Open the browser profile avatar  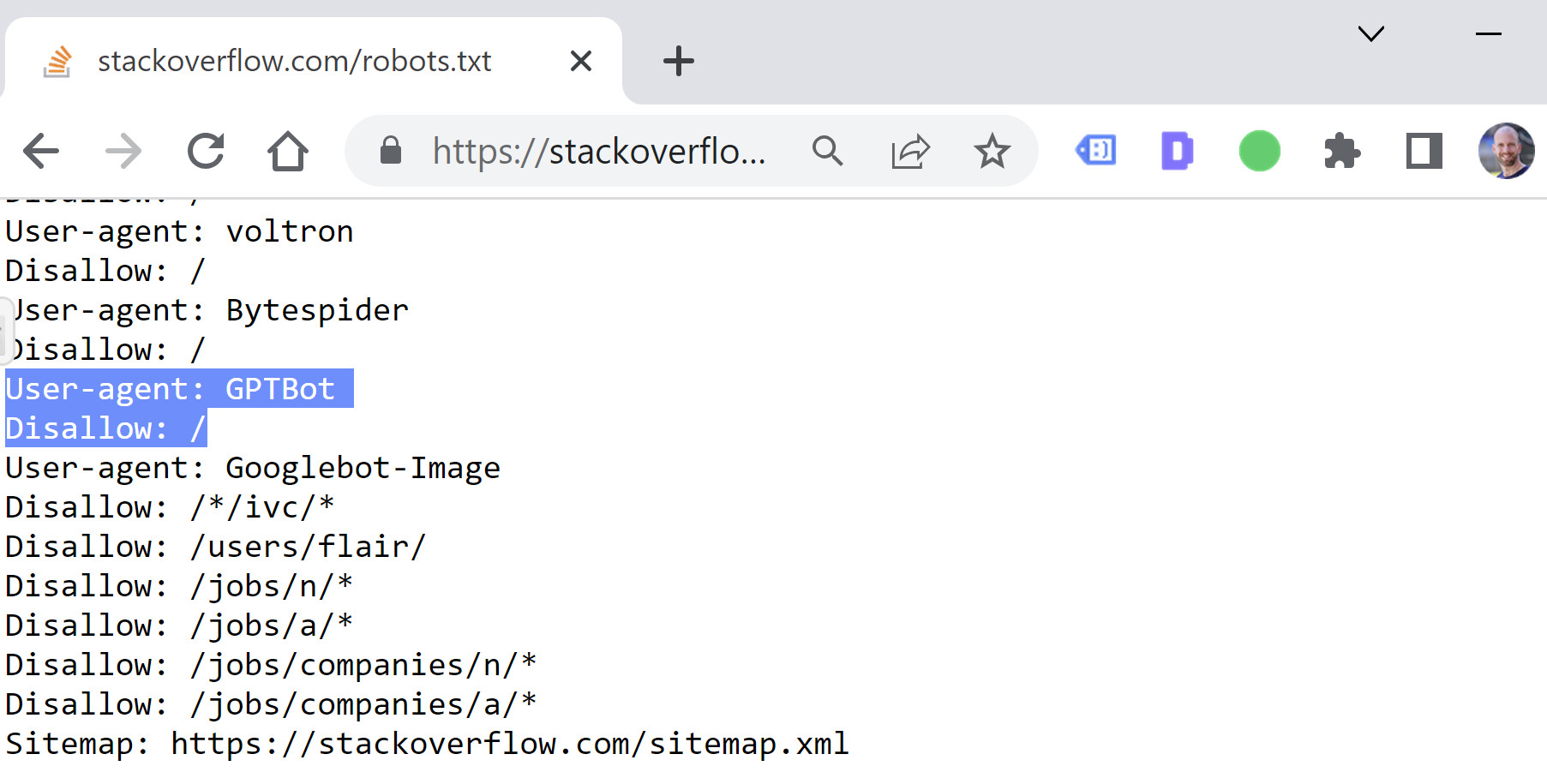pyautogui.click(x=1504, y=151)
